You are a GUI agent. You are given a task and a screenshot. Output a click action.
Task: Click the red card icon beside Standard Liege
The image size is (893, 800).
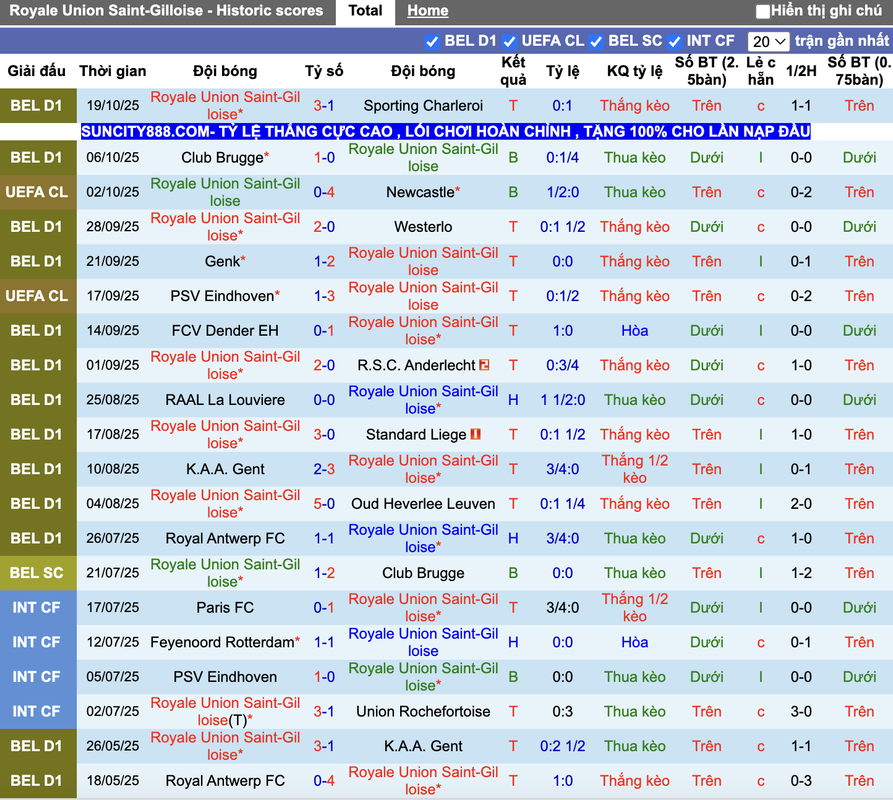coord(476,434)
